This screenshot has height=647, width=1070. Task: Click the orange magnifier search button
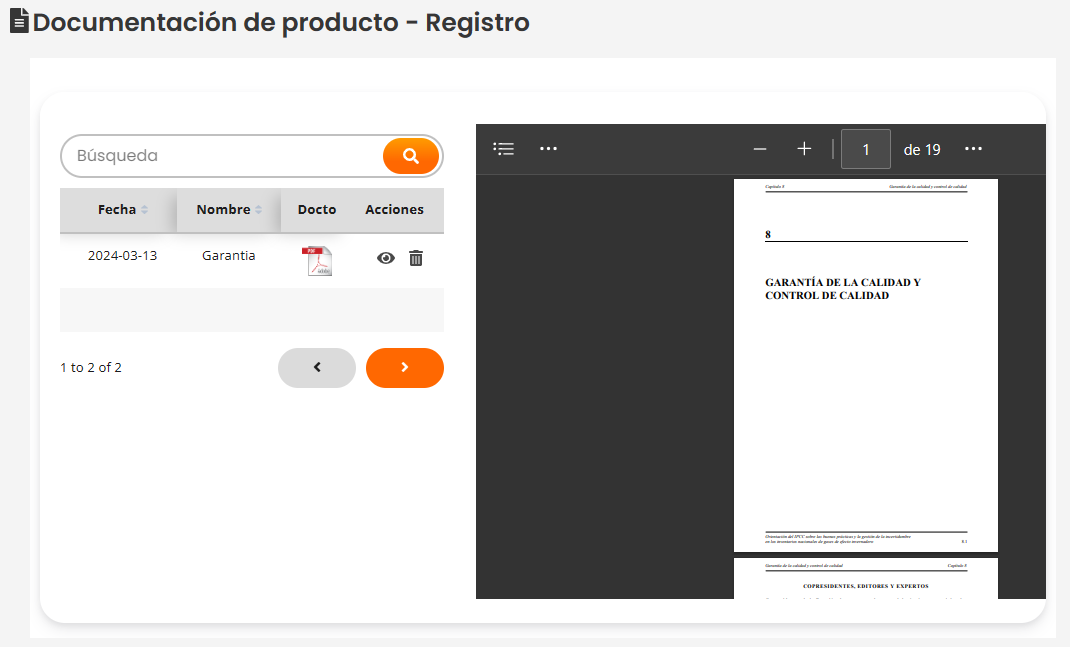tap(410, 156)
